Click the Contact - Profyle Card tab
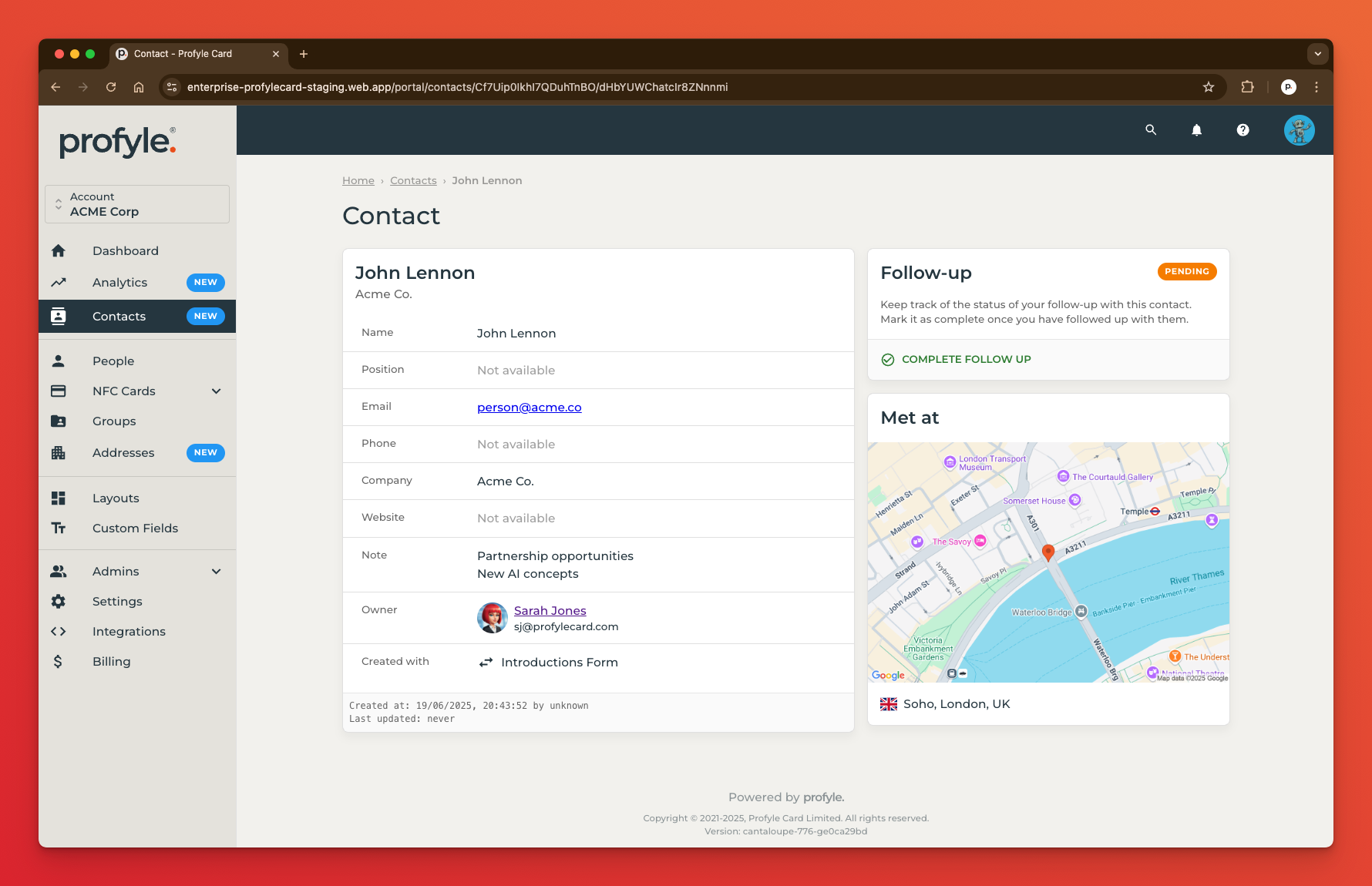 [197, 54]
